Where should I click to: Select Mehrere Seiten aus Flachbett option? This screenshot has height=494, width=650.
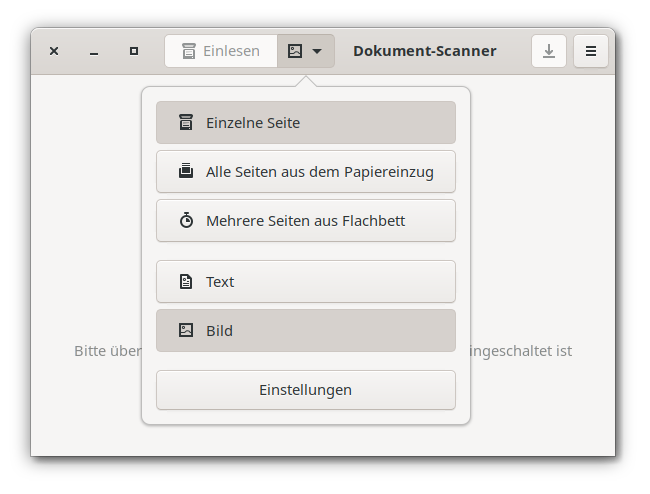pos(305,220)
